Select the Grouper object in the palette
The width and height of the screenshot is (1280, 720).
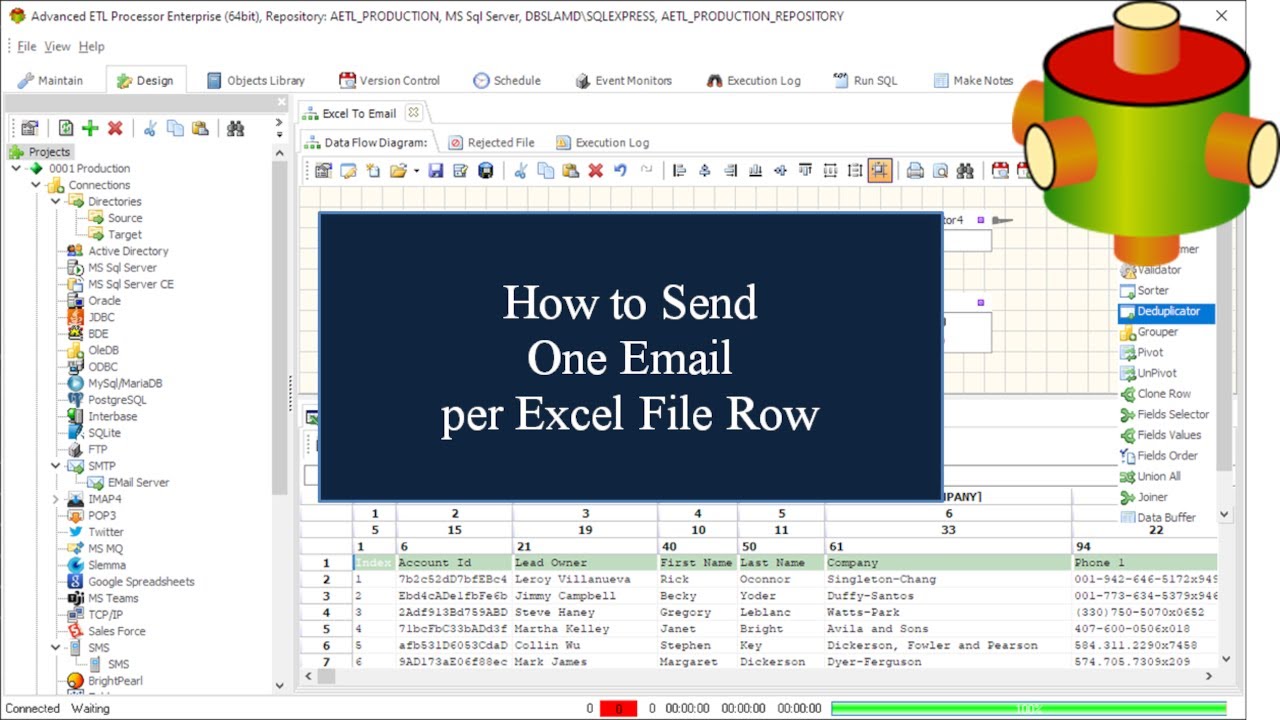[1157, 332]
